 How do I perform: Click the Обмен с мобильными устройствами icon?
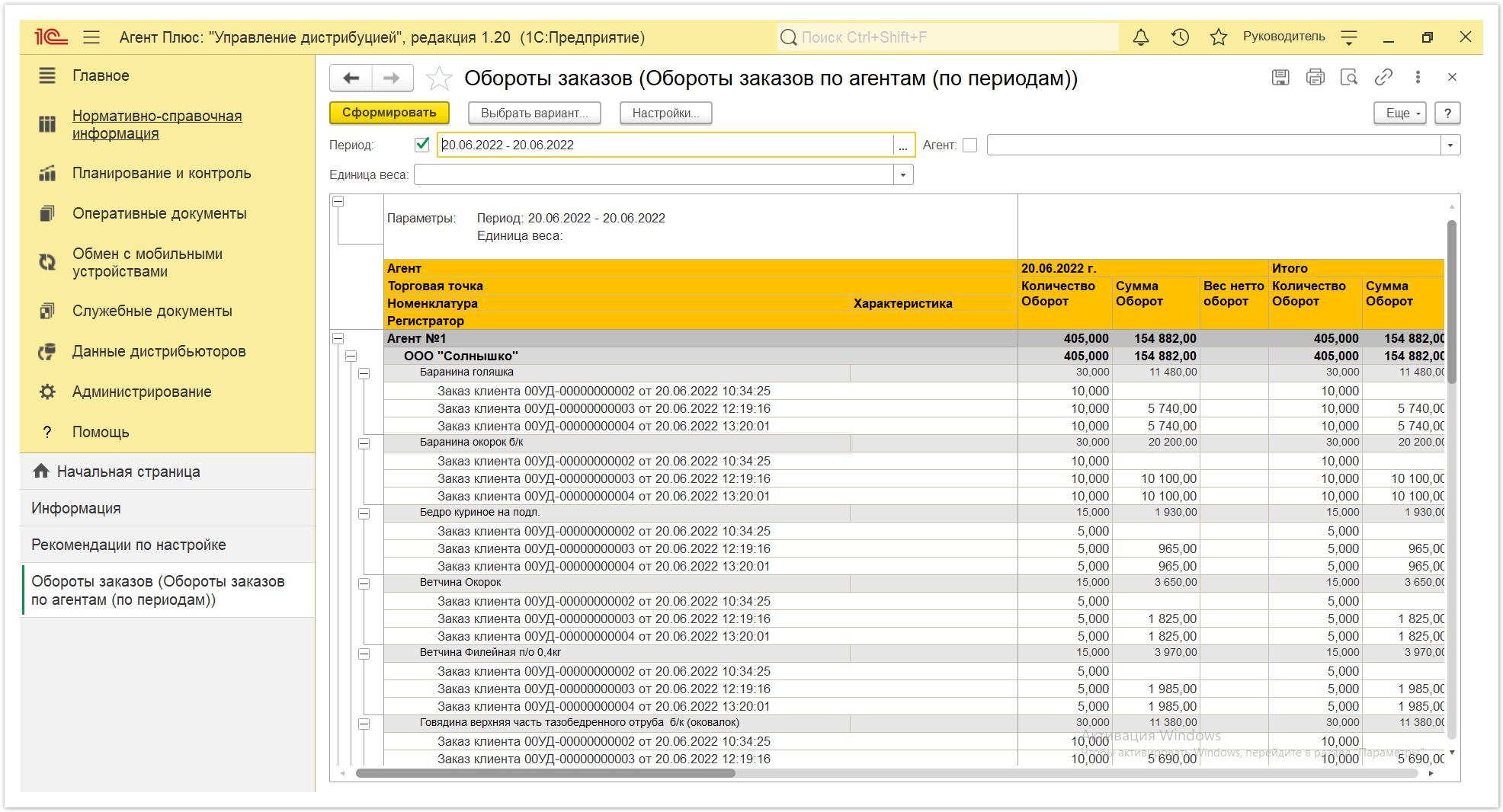pyautogui.click(x=47, y=262)
